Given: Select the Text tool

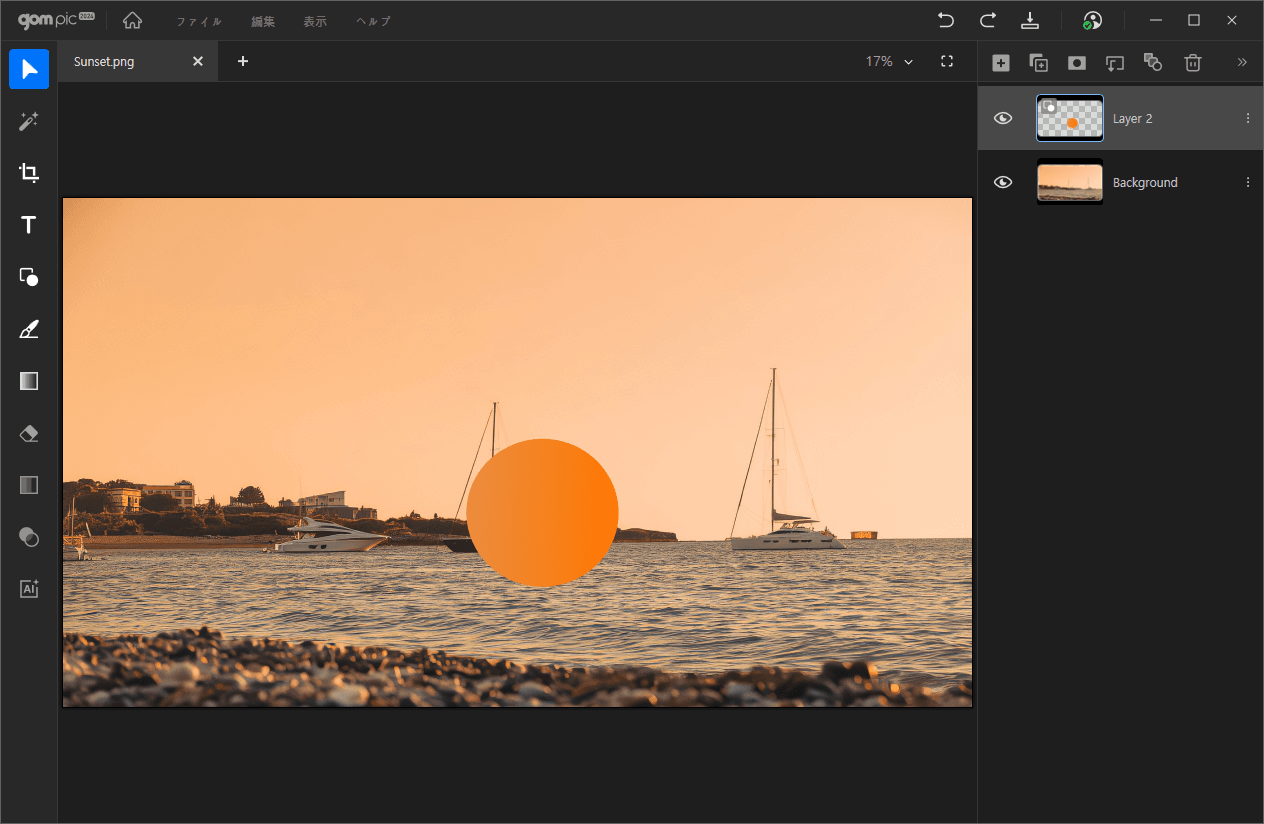Looking at the screenshot, I should 29,225.
